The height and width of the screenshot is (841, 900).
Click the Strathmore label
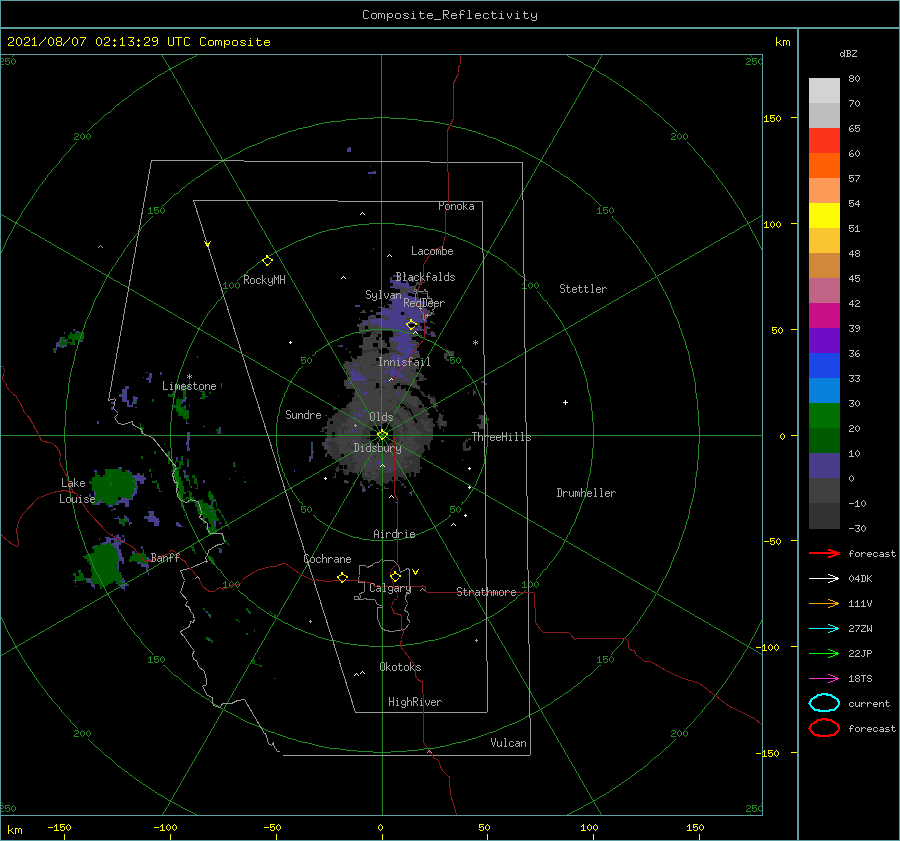point(486,592)
